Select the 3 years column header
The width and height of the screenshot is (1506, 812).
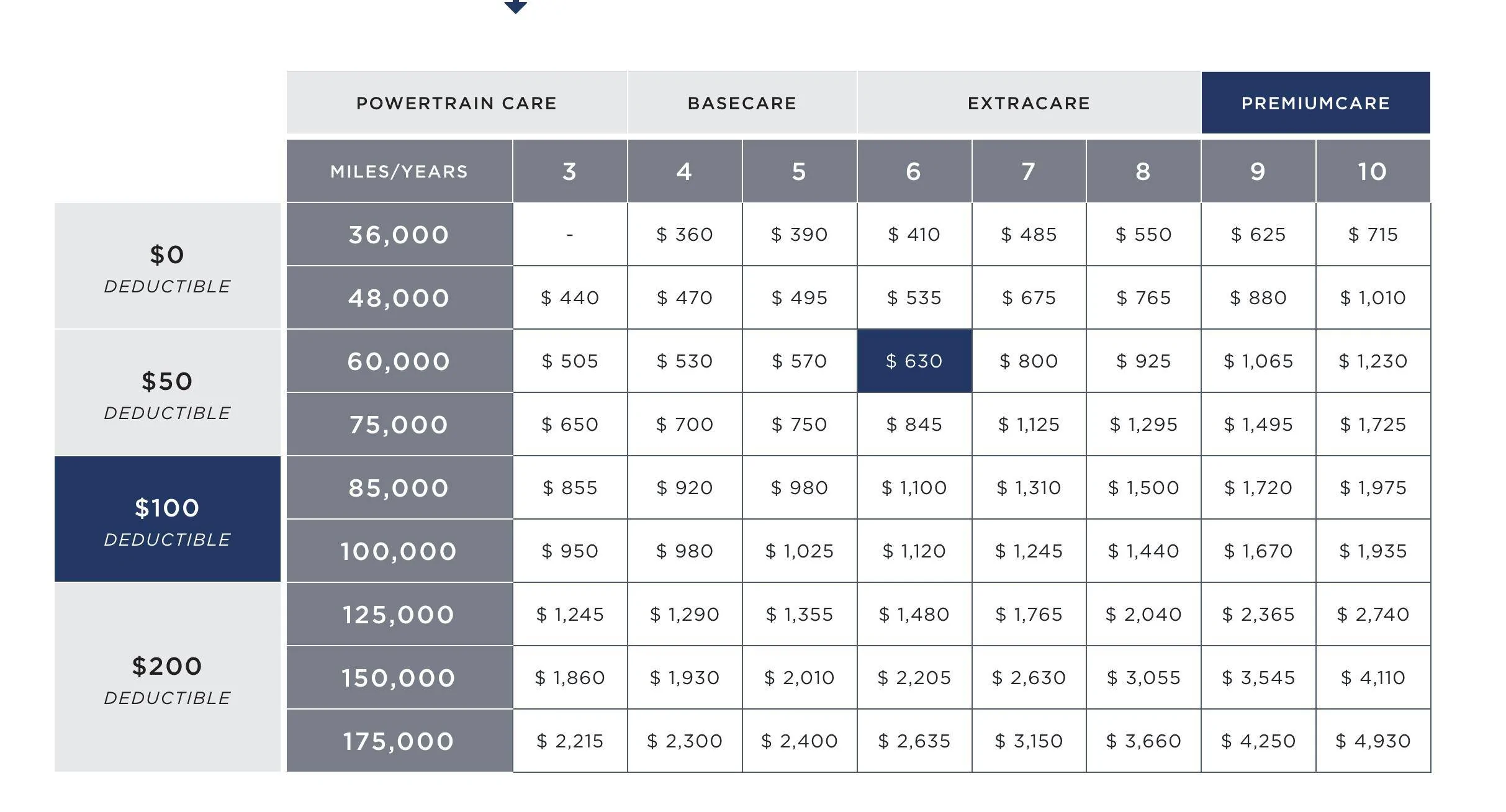pyautogui.click(x=570, y=171)
